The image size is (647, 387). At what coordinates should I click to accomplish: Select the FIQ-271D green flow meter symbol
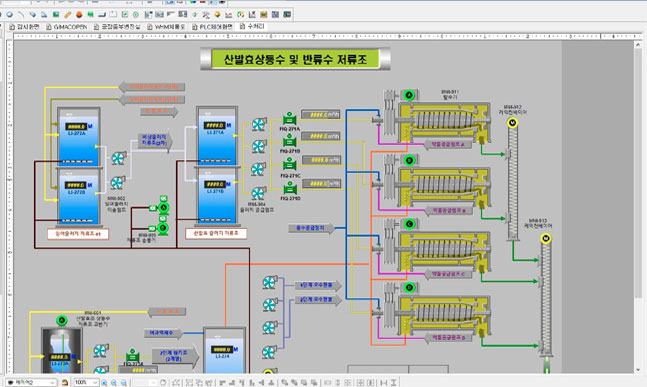point(290,189)
